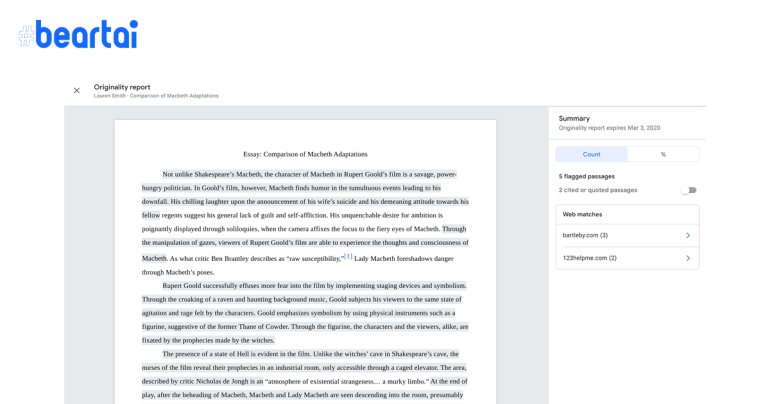The height and width of the screenshot is (404, 770).
Task: Click the 'Web matches' section header
Action: pyautogui.click(x=580, y=213)
